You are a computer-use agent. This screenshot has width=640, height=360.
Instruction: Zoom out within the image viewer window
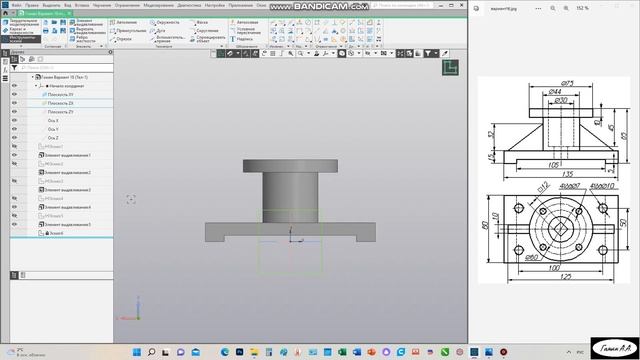553,8
